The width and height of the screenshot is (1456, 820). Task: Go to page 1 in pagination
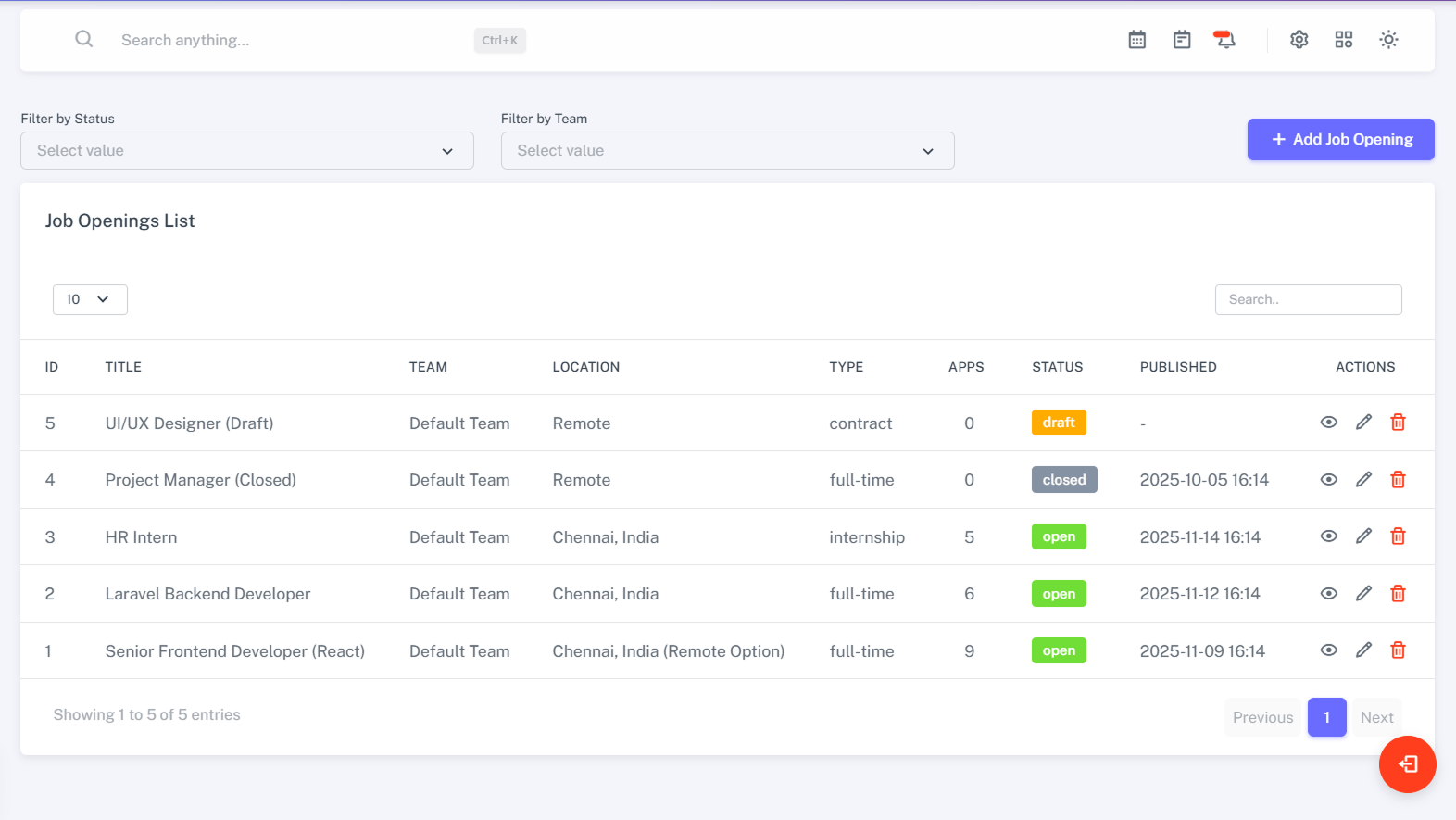point(1326,717)
